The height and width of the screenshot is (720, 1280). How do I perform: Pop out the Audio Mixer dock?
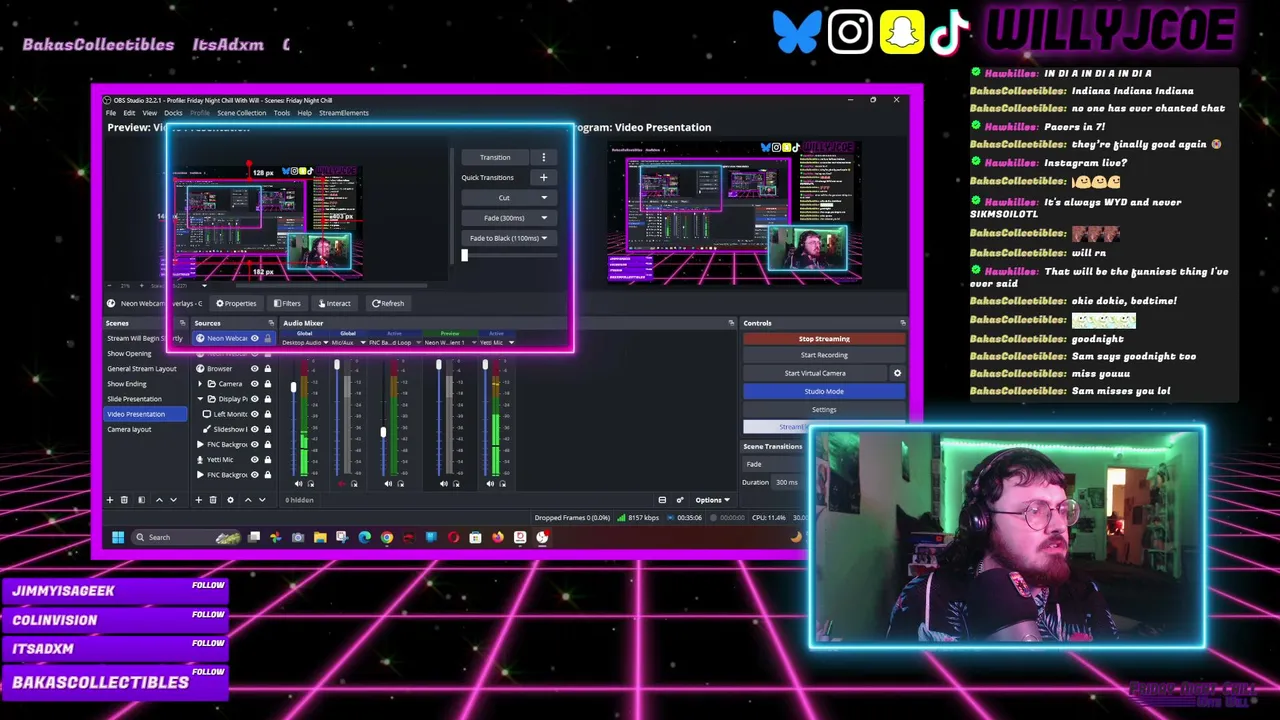[x=731, y=323]
